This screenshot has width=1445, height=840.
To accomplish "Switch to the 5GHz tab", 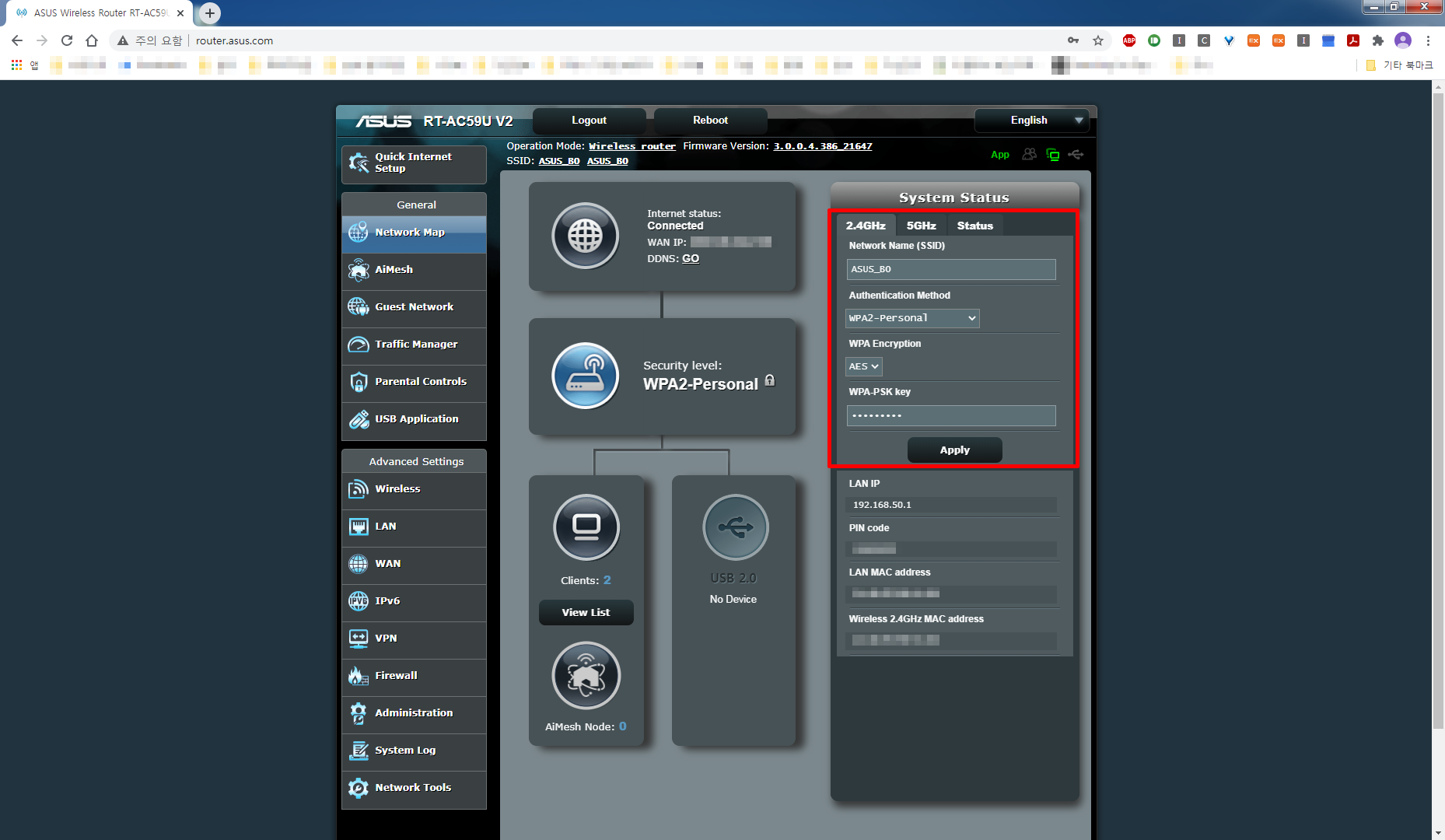I will pyautogui.click(x=921, y=226).
